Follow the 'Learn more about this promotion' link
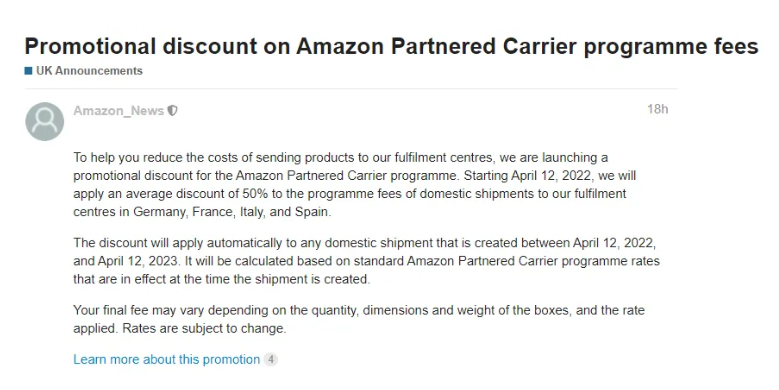Screen dimensions: 779x390 tap(166, 359)
